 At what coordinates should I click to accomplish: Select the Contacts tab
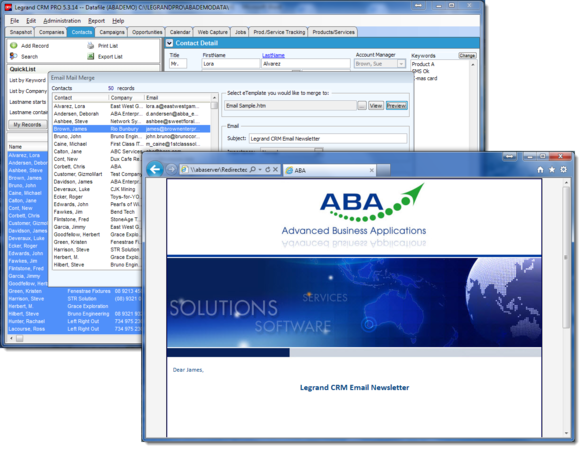81,32
